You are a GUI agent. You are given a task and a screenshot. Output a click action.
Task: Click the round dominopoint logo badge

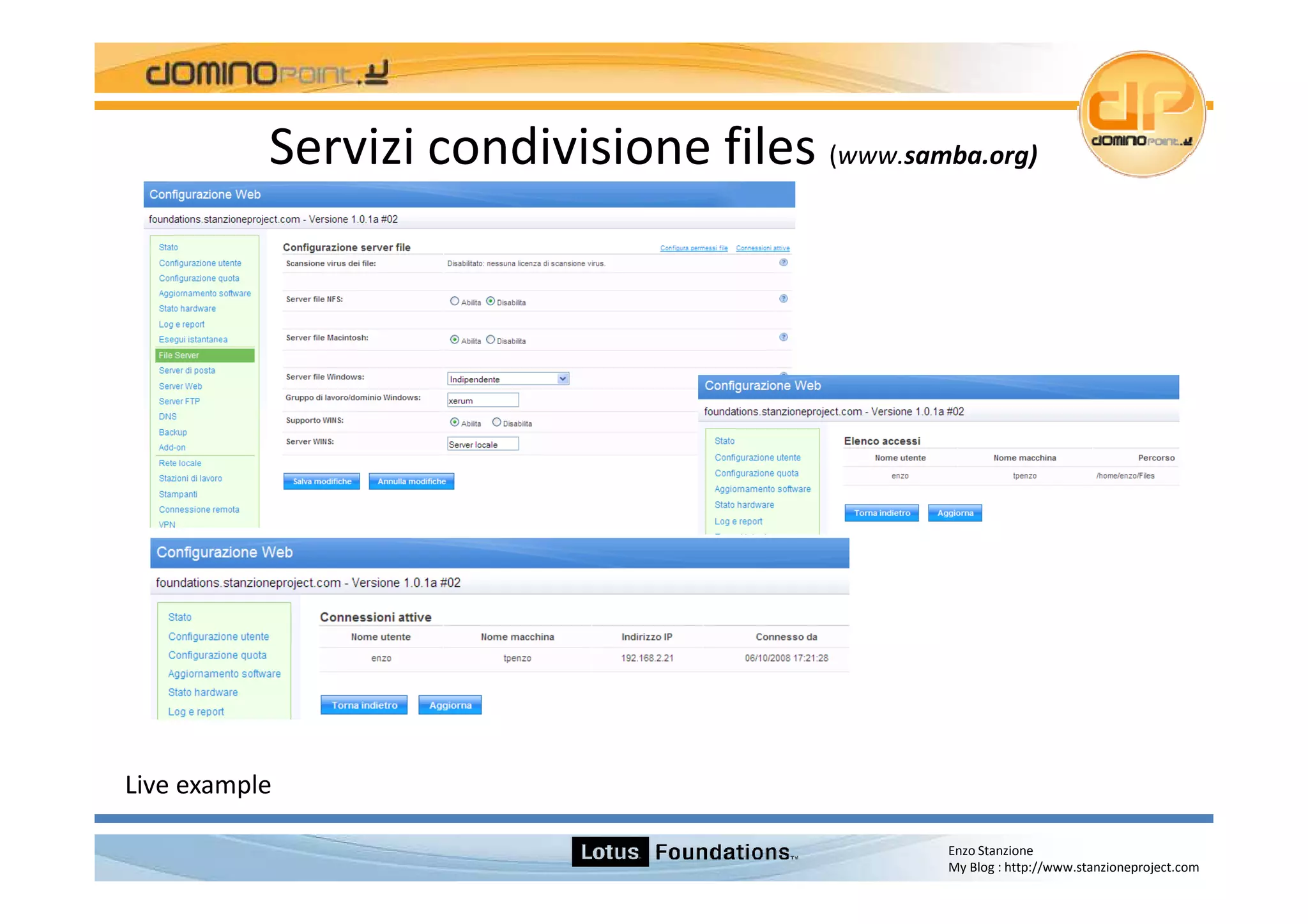coord(1143,113)
